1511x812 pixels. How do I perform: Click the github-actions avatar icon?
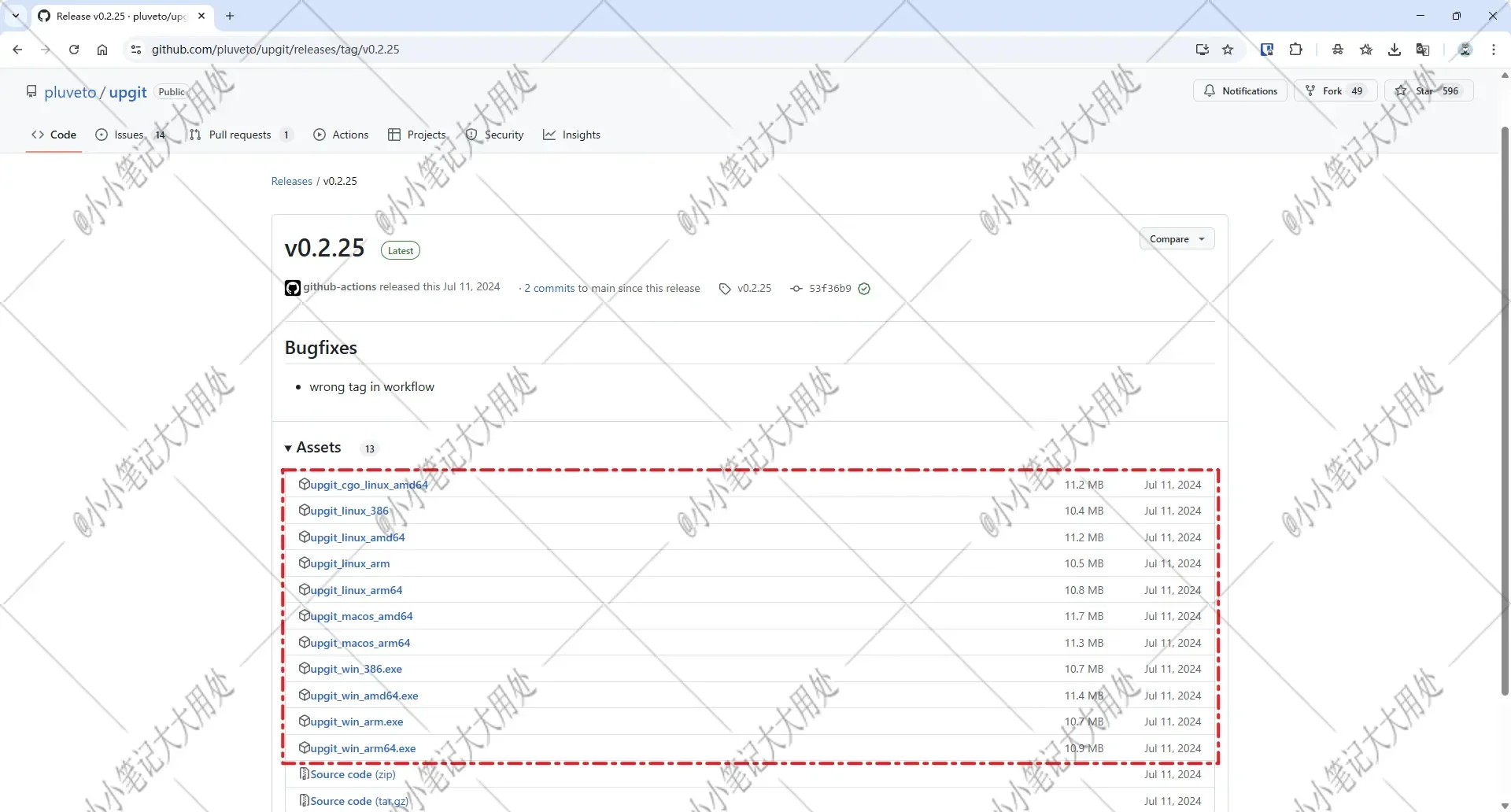pyautogui.click(x=293, y=288)
